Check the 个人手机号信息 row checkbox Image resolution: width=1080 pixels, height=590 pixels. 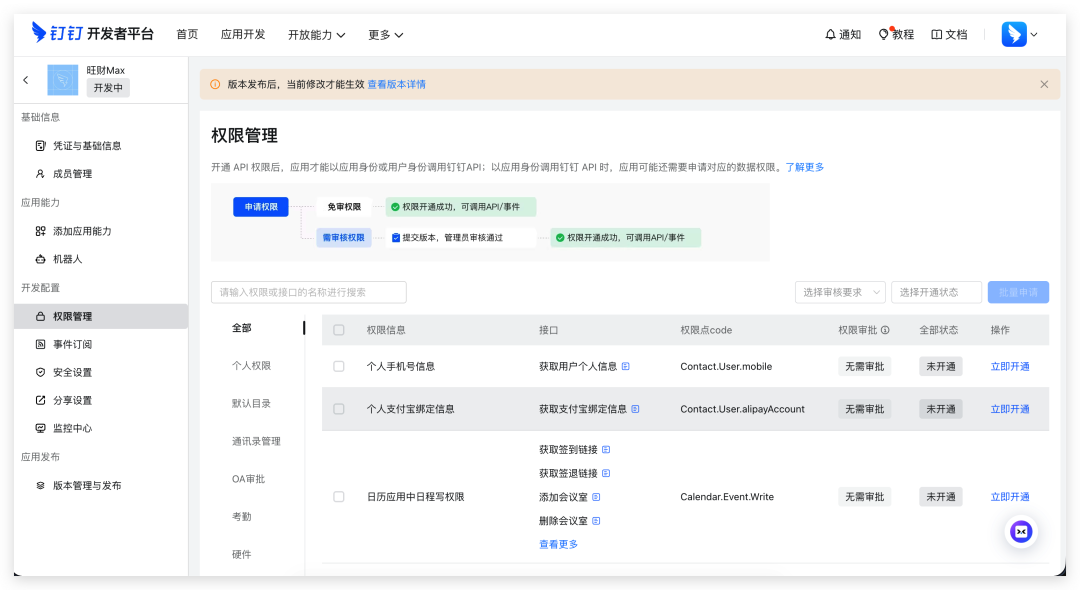339,367
